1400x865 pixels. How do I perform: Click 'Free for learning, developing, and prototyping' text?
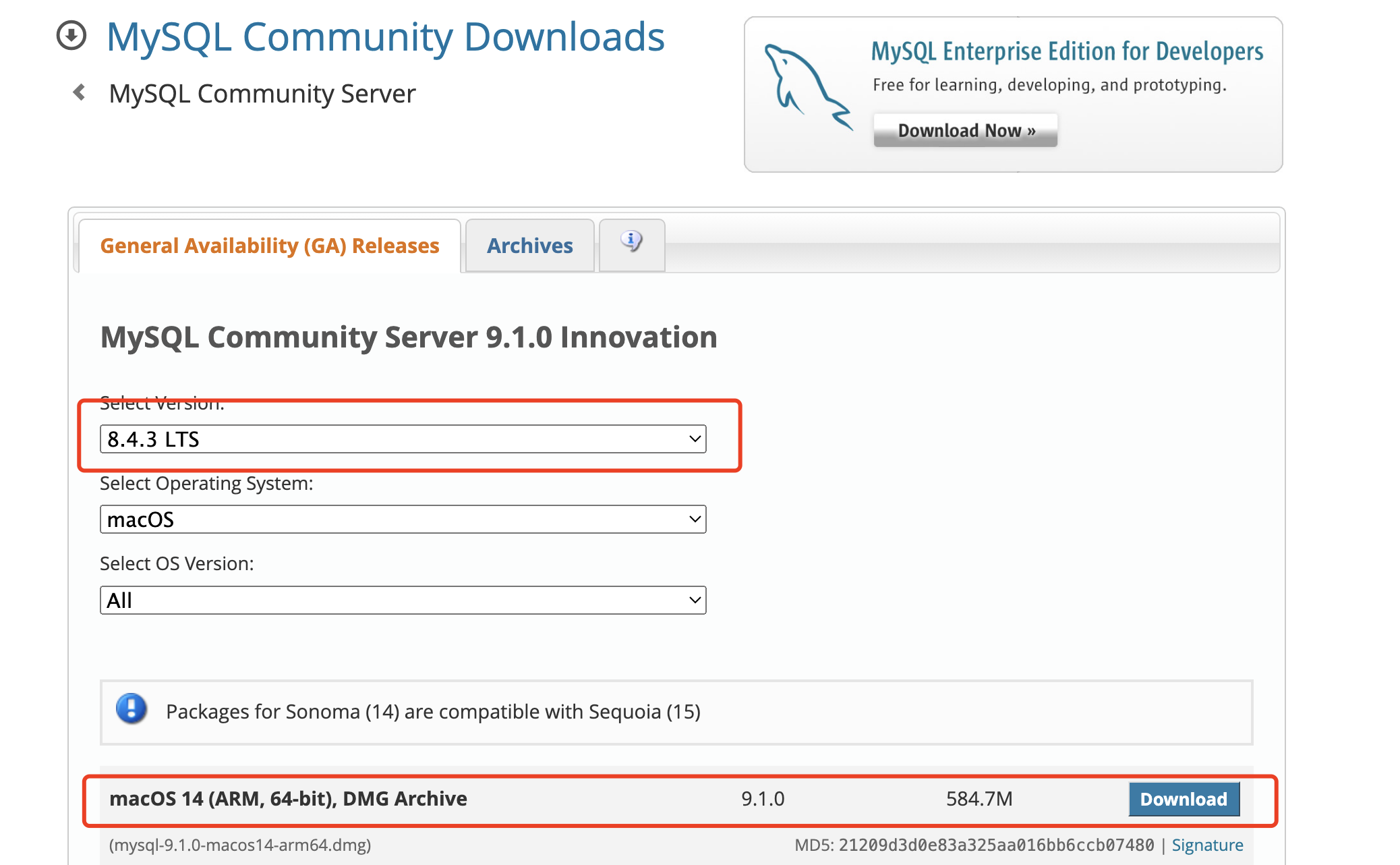pyautogui.click(x=1049, y=85)
